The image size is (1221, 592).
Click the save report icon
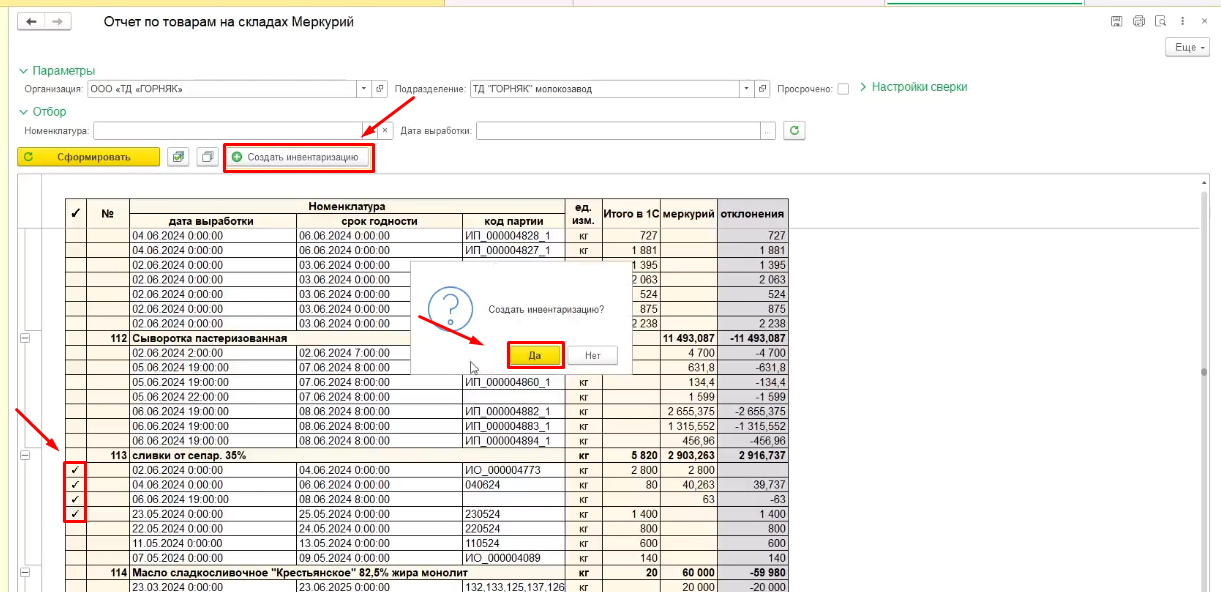pos(1117,21)
